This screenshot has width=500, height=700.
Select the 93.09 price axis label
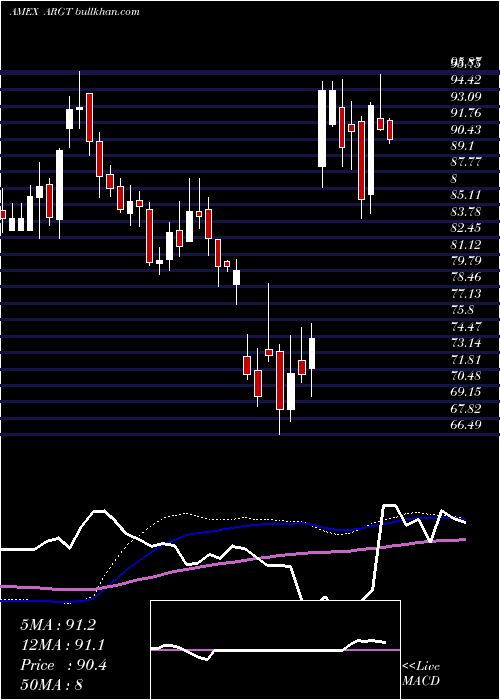tap(466, 96)
